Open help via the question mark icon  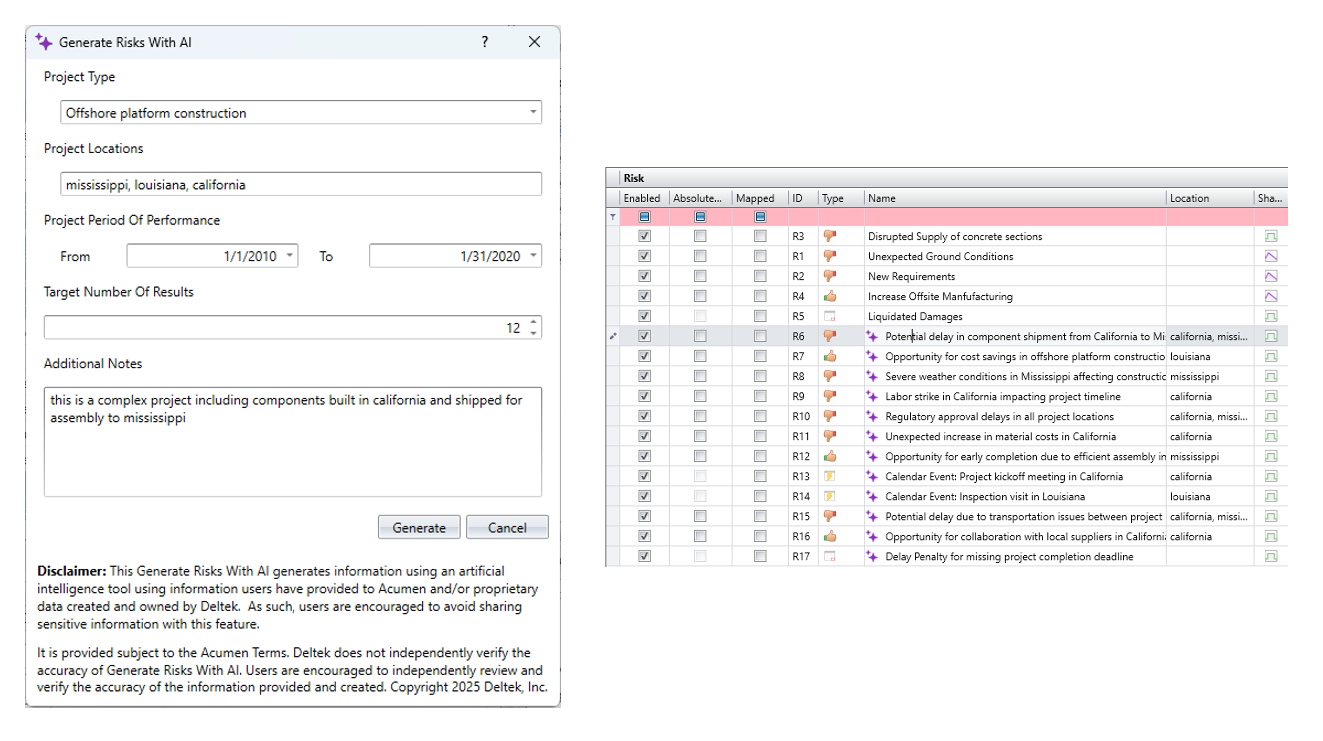484,42
